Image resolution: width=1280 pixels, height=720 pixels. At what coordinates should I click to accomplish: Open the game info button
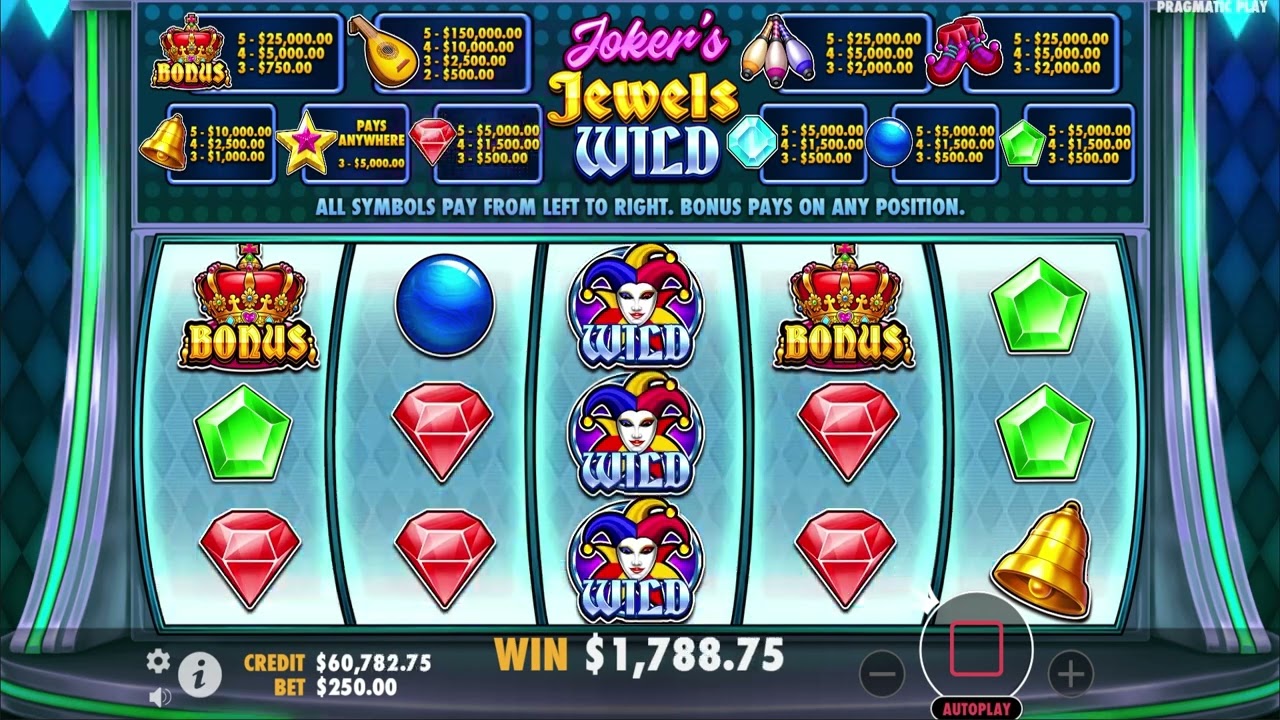[200, 676]
